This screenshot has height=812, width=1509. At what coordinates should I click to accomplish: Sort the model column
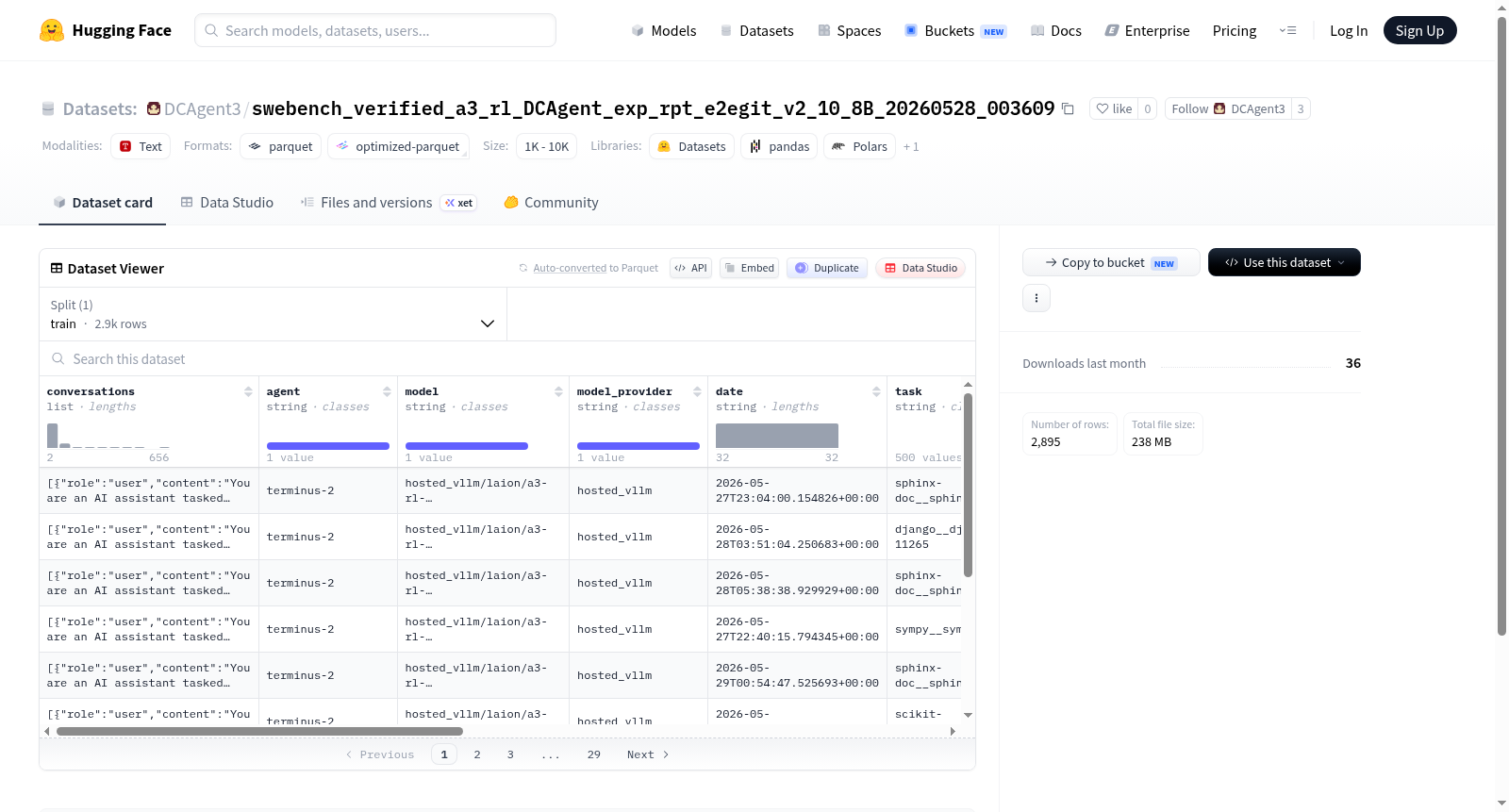558,391
